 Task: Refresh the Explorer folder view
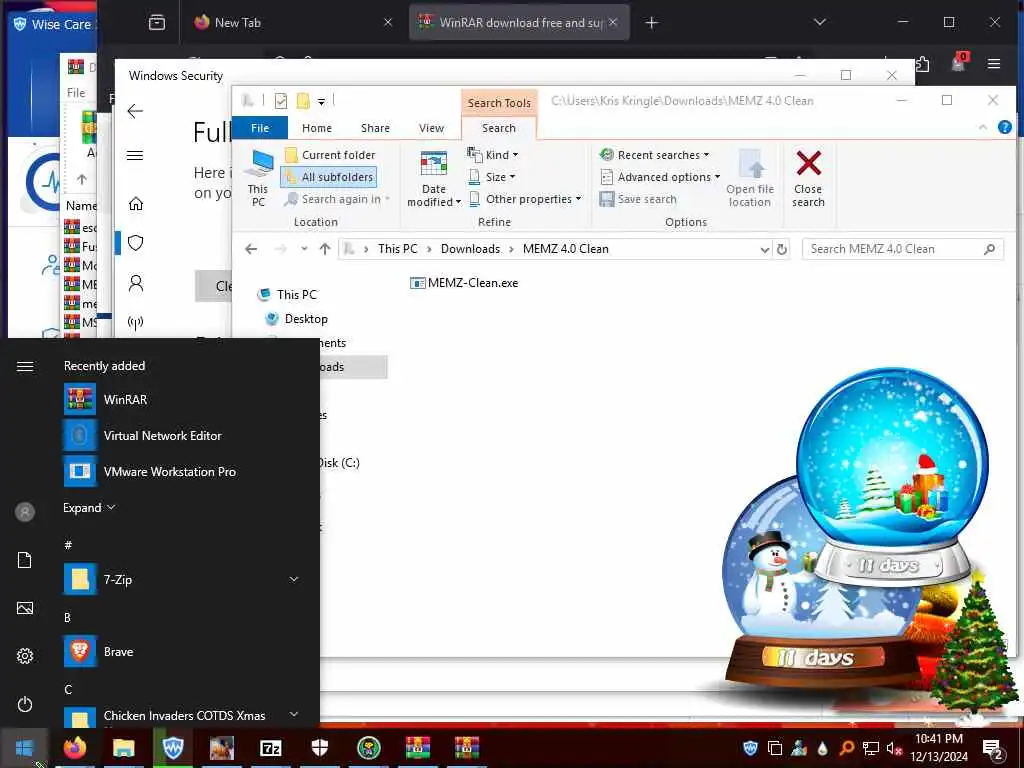[781, 249]
